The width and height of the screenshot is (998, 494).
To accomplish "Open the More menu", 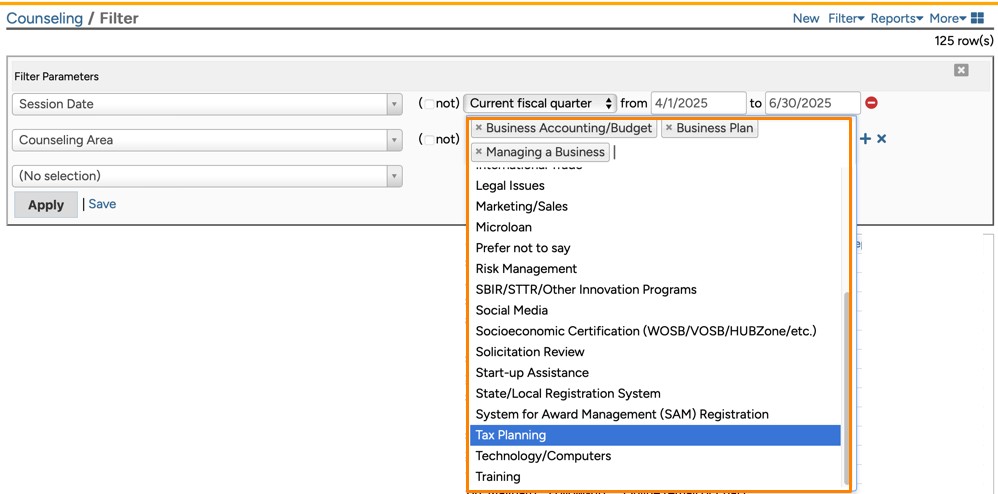I will [x=947, y=18].
